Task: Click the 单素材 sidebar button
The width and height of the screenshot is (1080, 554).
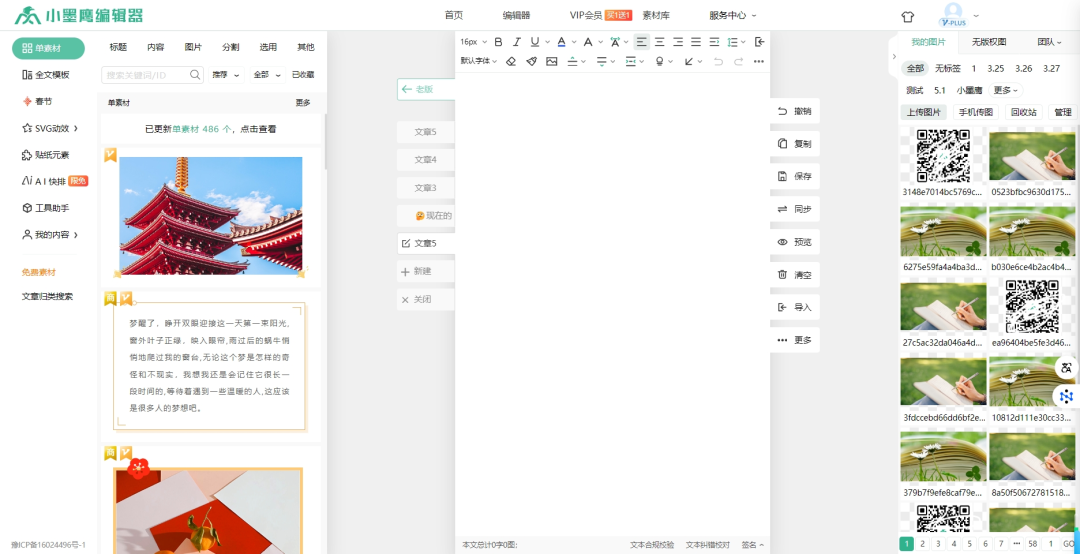Action: click(48, 48)
